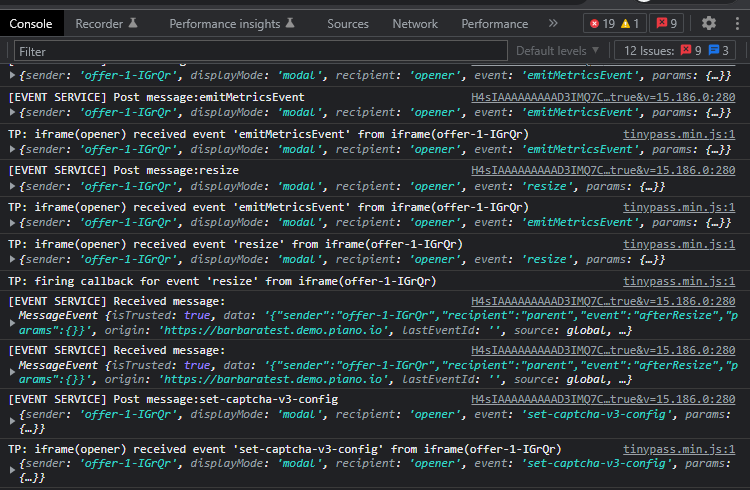The image size is (750, 490).
Task: Focus the console Filter field
Action: pyautogui.click(x=261, y=51)
